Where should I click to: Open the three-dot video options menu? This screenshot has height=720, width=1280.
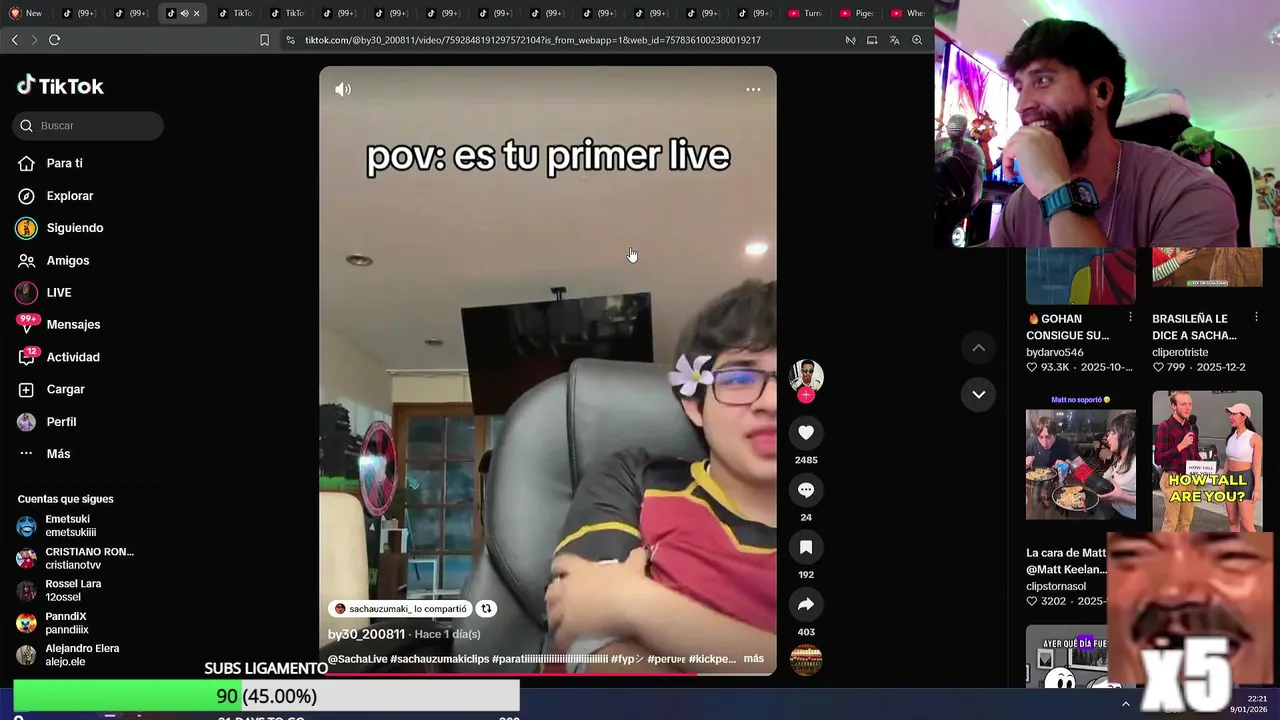(x=753, y=89)
